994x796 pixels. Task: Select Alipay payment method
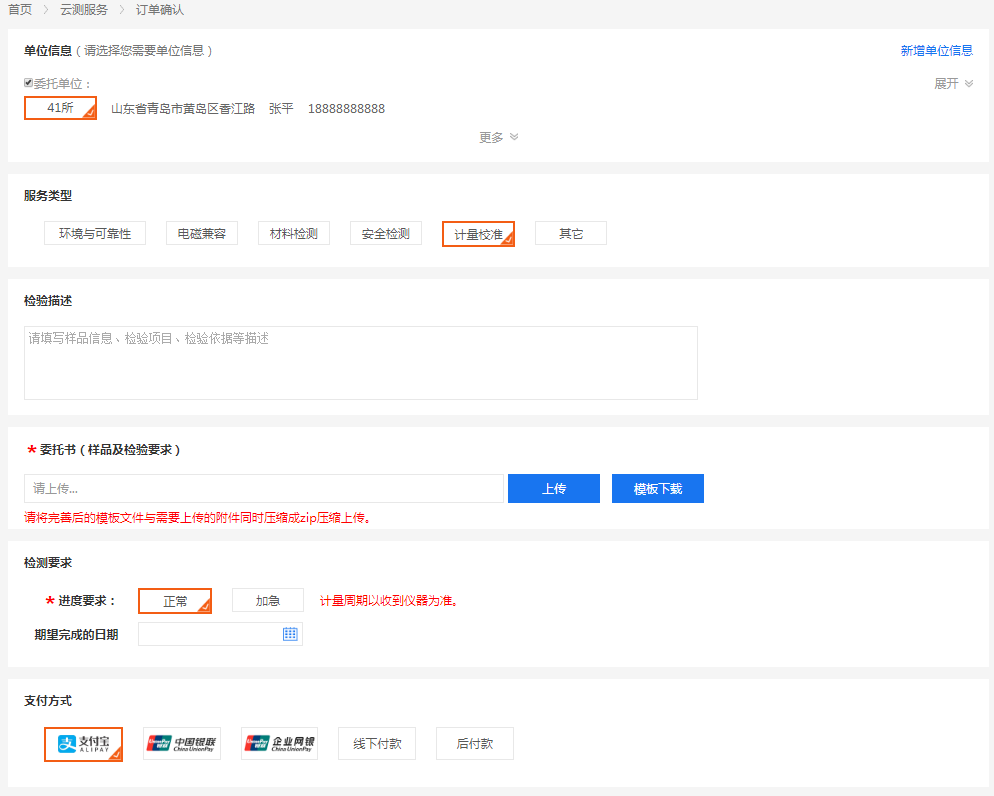pos(83,744)
